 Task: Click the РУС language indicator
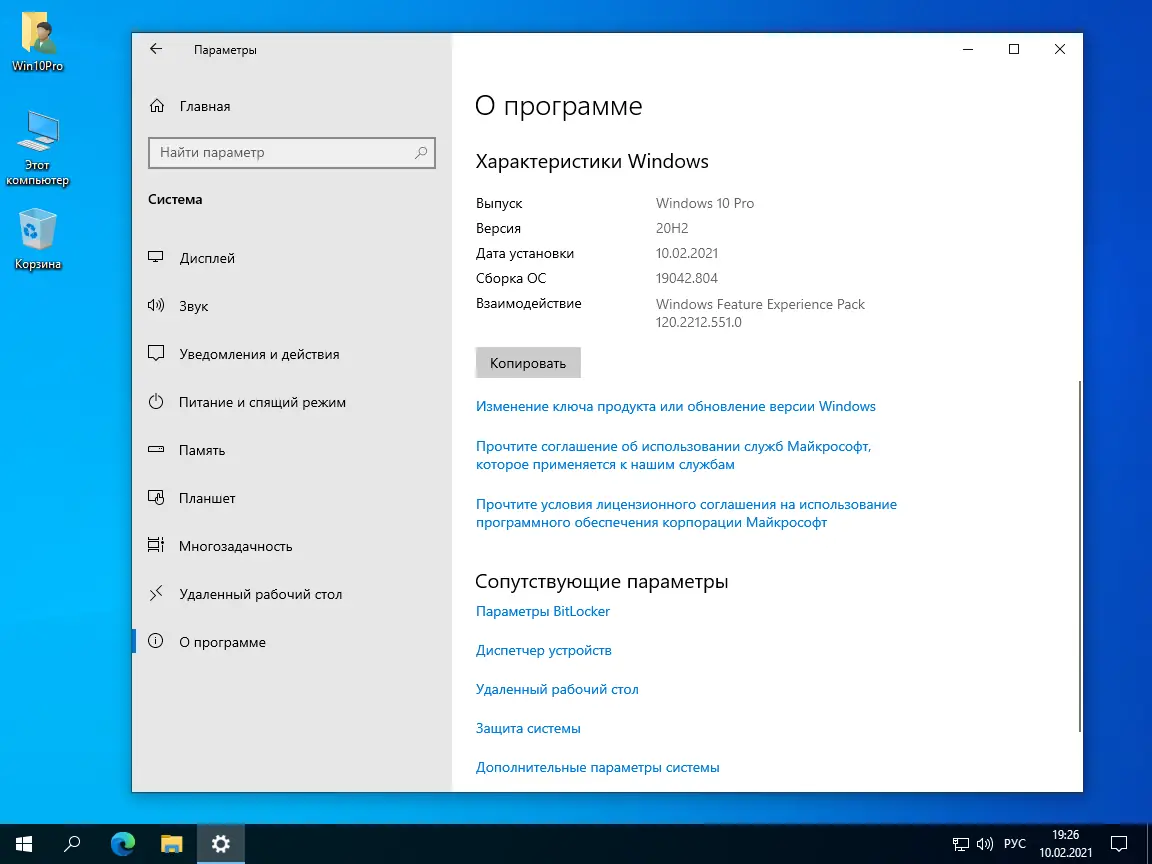click(1014, 843)
